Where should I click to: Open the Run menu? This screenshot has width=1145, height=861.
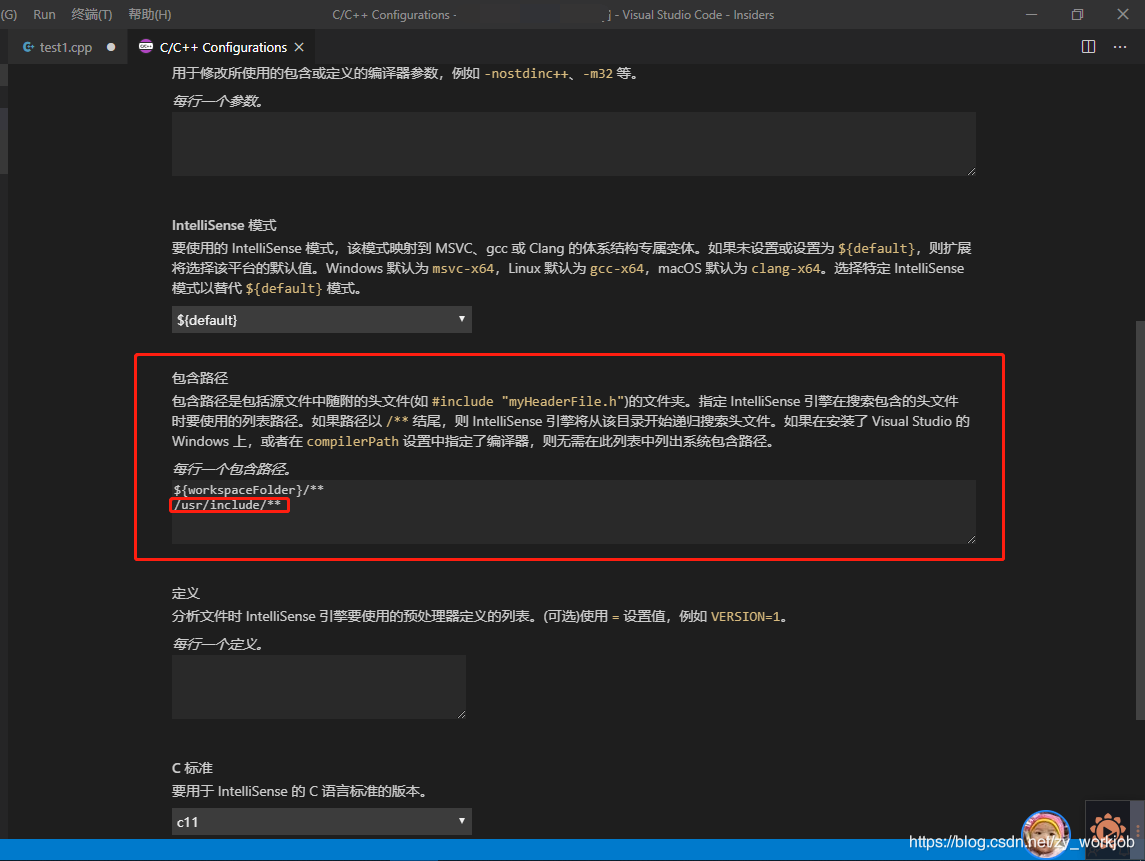point(44,15)
